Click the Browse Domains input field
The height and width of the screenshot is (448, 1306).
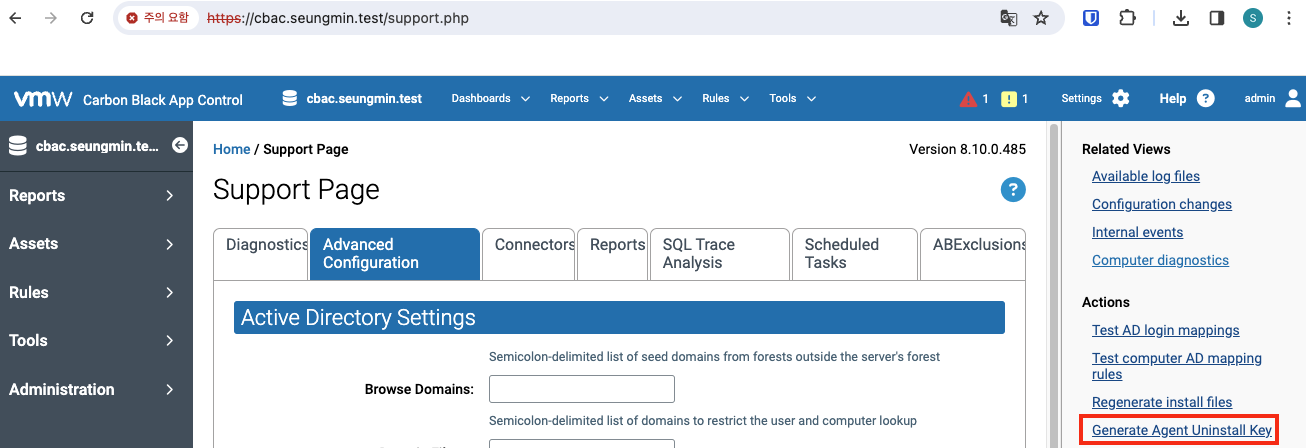point(582,389)
